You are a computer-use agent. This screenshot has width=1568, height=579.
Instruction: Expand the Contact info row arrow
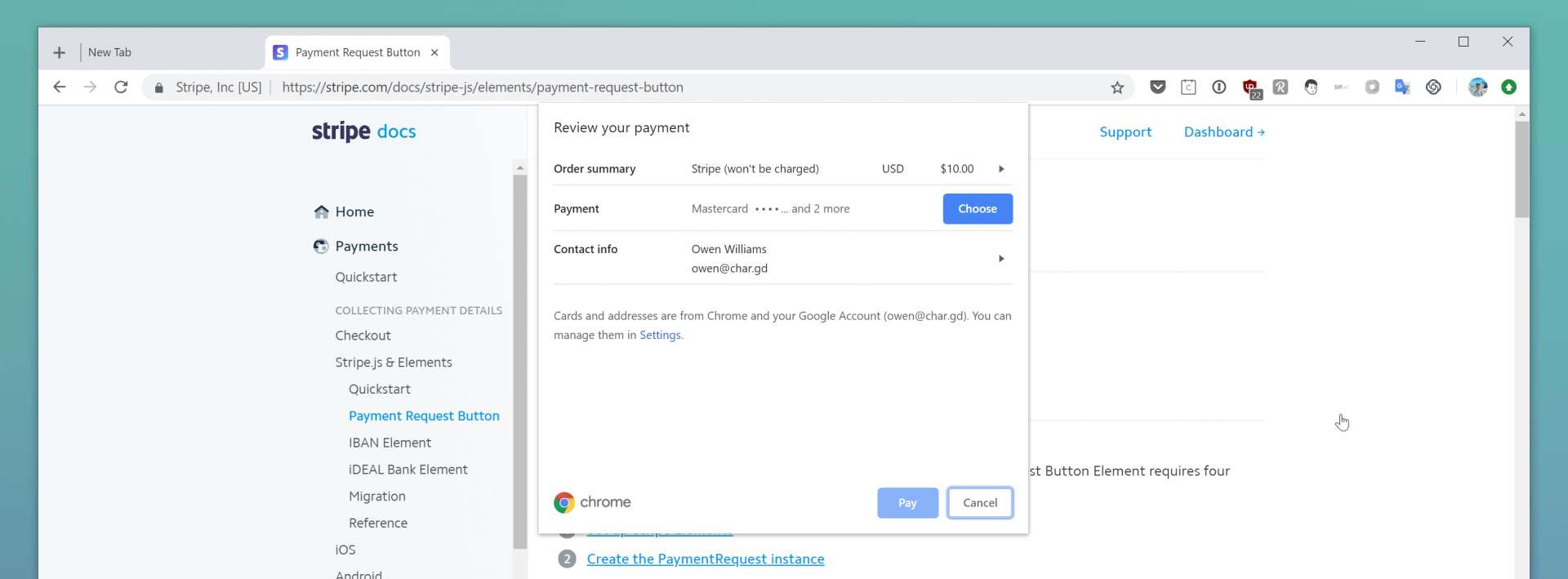[x=1000, y=258]
